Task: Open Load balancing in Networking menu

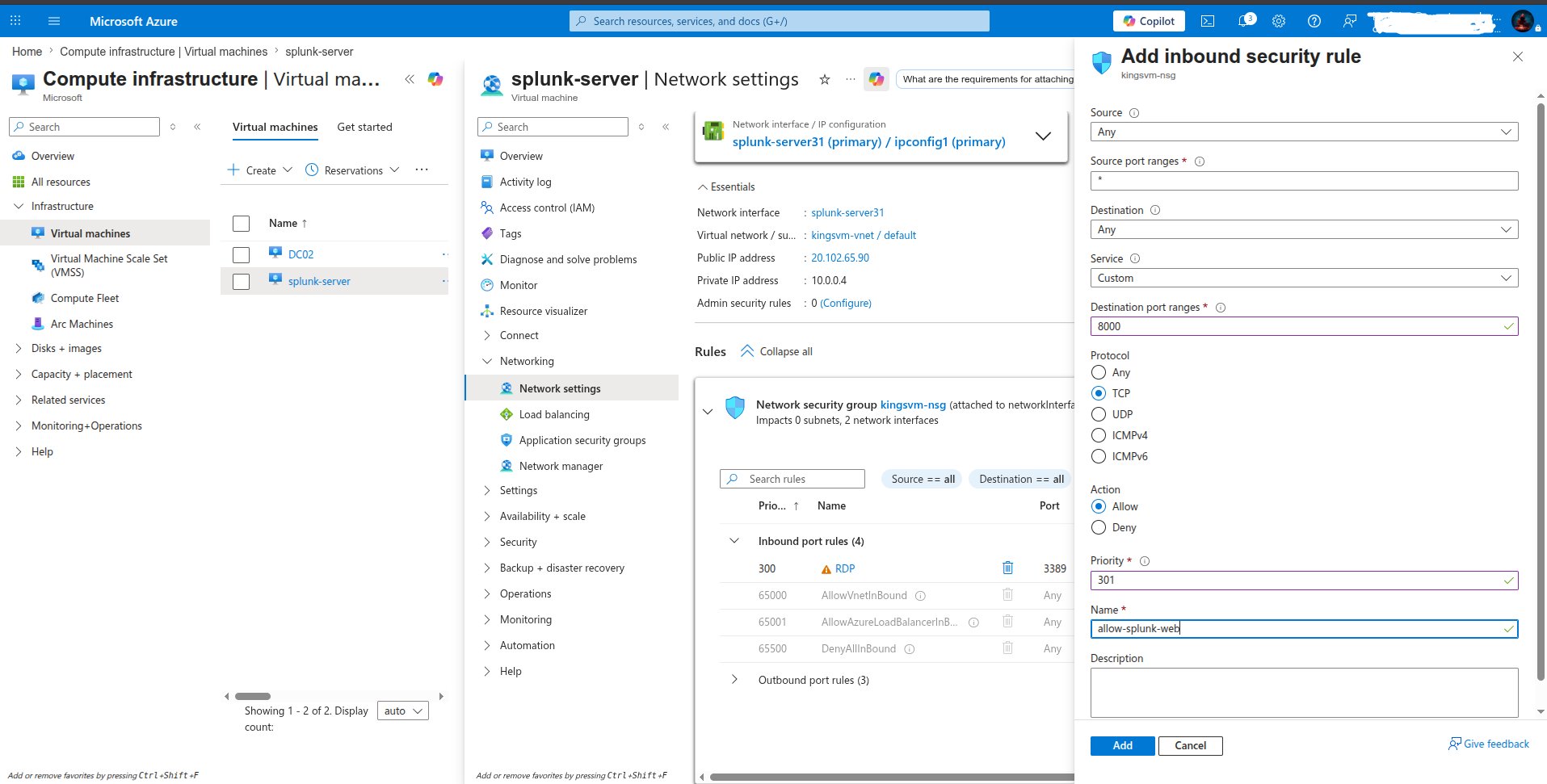Action: click(554, 414)
